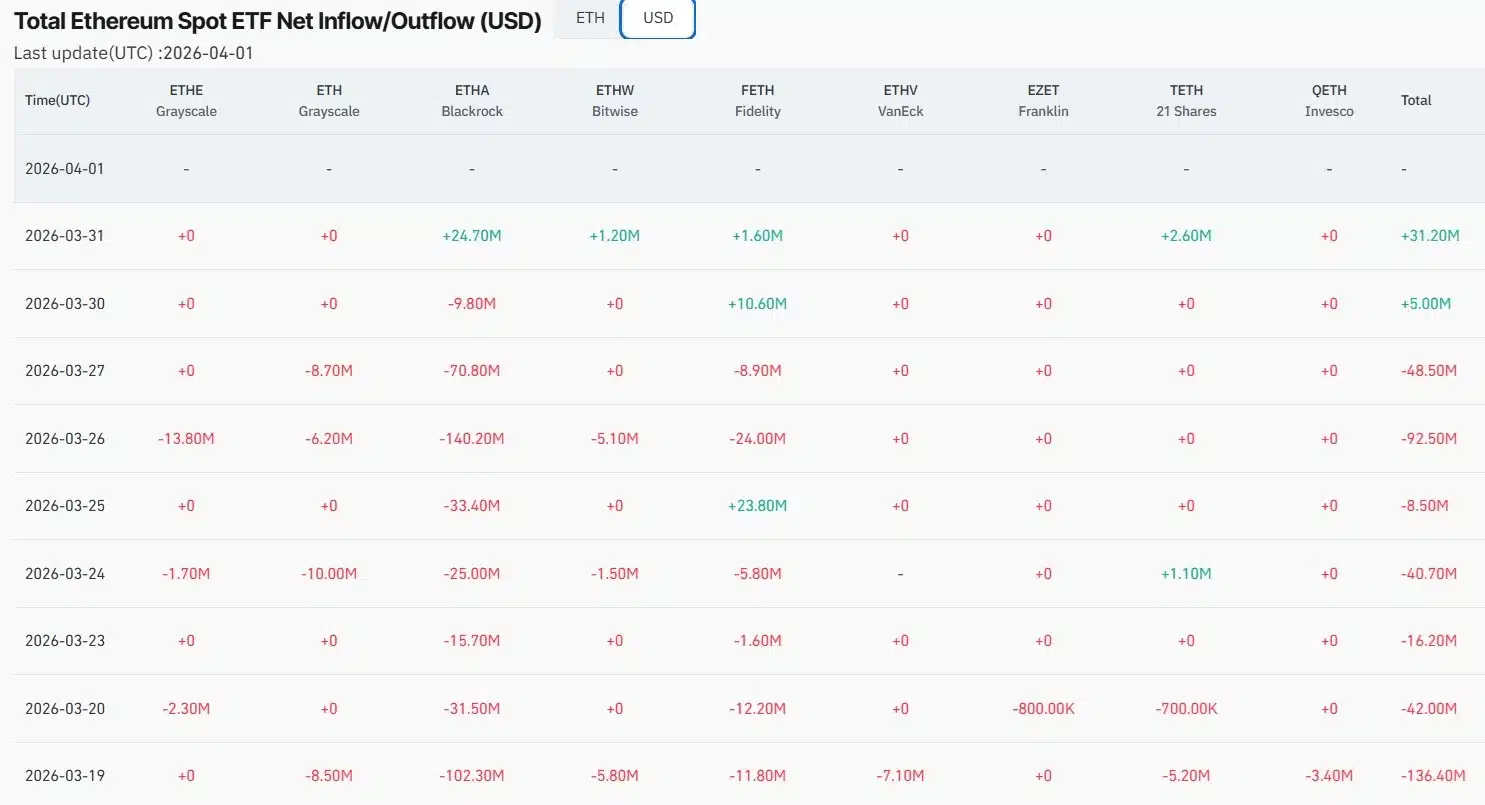Click the EZET Franklin column header
The image size is (1485, 805).
coord(1043,101)
